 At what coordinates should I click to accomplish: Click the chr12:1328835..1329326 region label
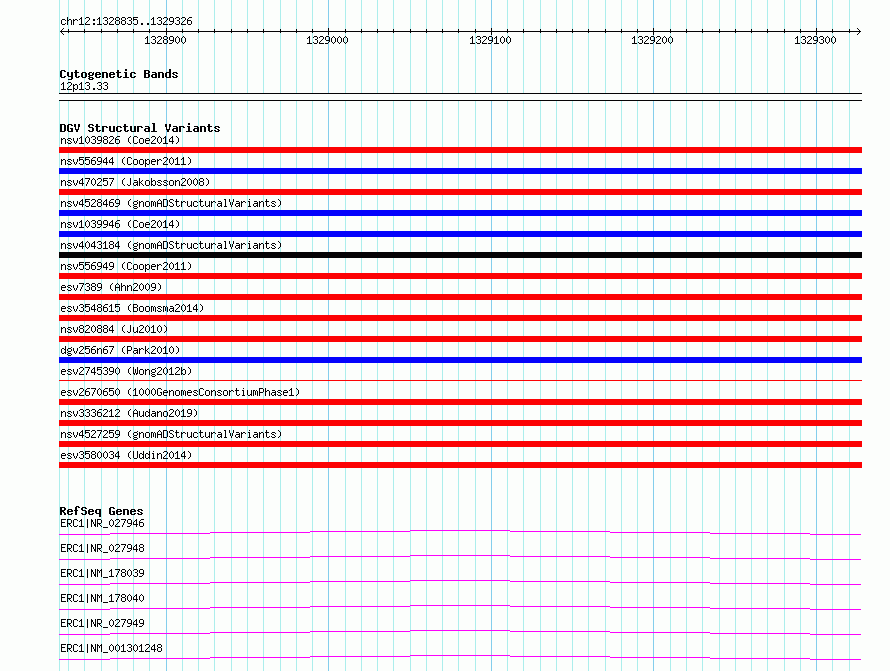point(126,21)
